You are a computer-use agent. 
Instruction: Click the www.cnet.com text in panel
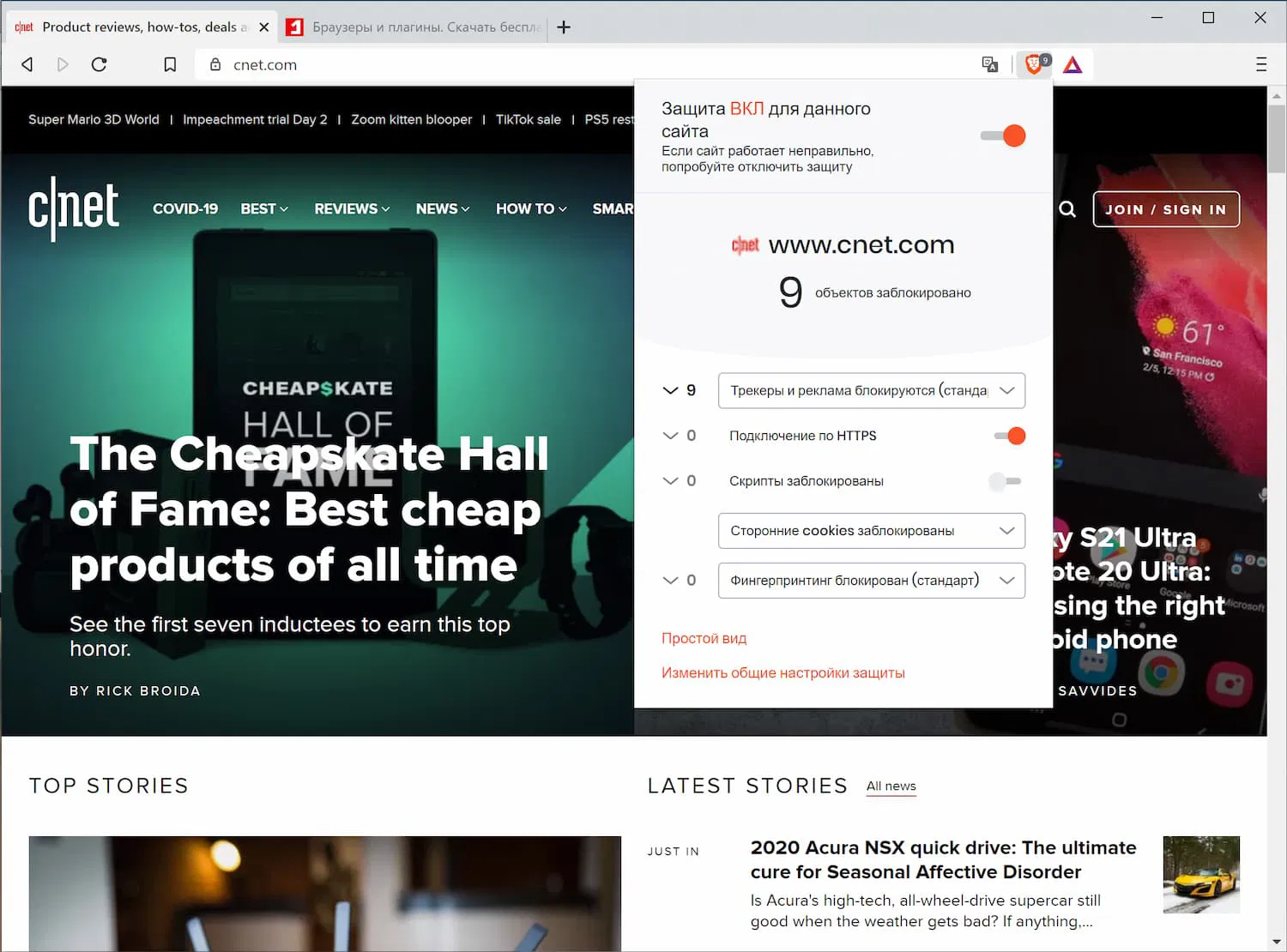pos(861,245)
